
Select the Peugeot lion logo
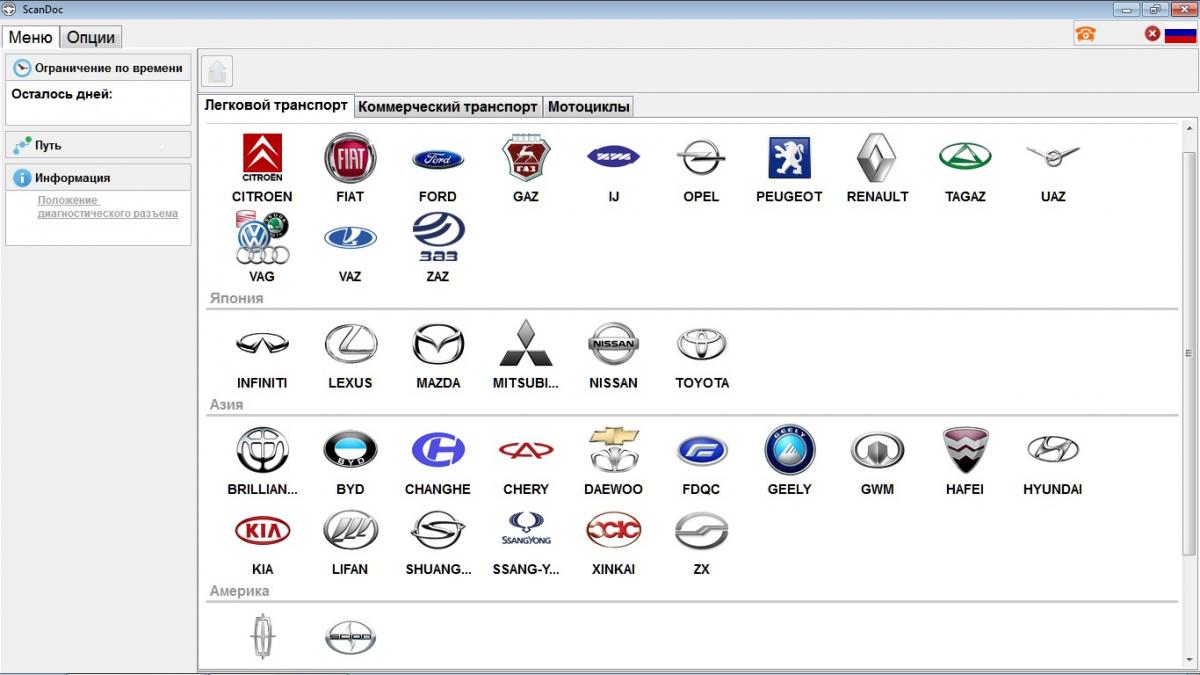(x=789, y=158)
